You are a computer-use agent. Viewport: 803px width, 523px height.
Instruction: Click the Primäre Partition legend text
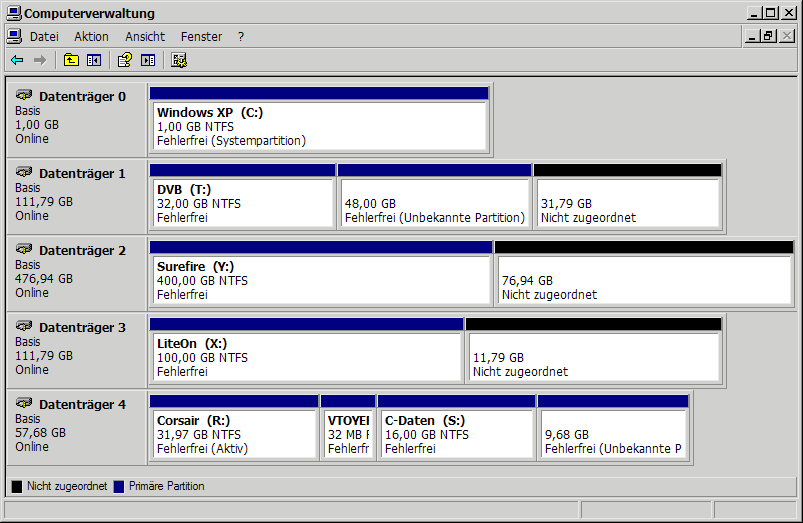166,486
